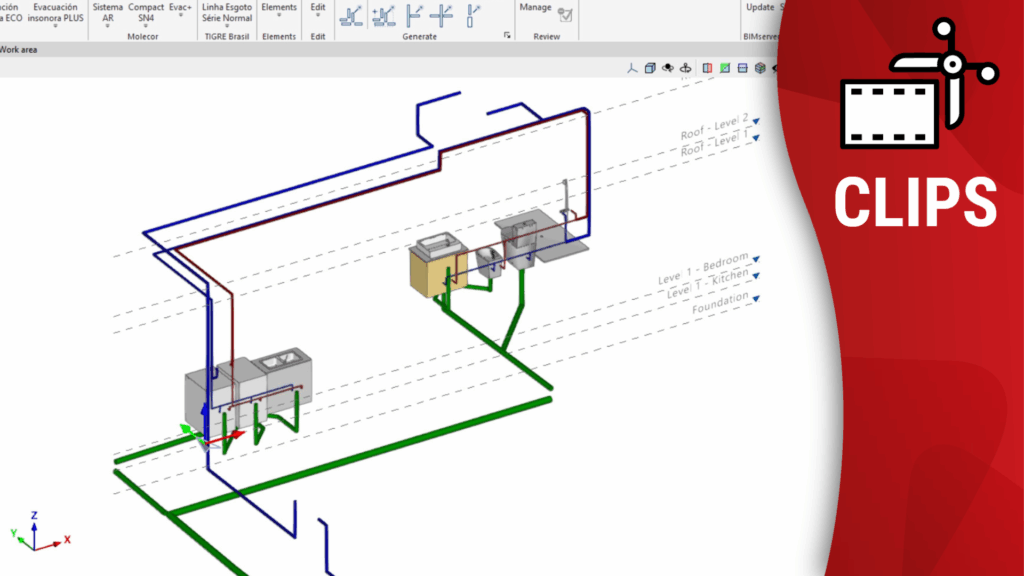Click the first Generate fittings icon without plus sign
This screenshot has width=1024, height=576.
click(351, 15)
